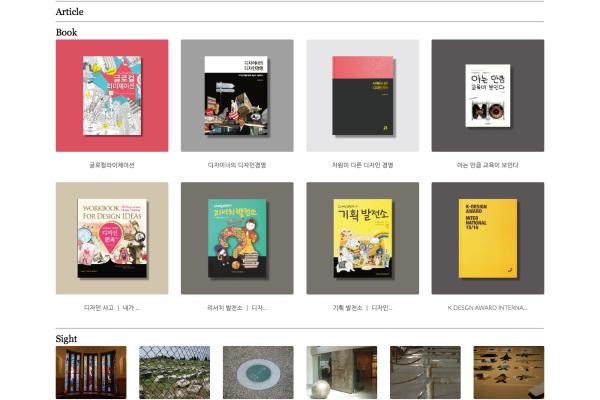Click the Workbook for Design Ideas cover
Image resolution: width=600 pixels, height=400 pixels.
[112, 238]
